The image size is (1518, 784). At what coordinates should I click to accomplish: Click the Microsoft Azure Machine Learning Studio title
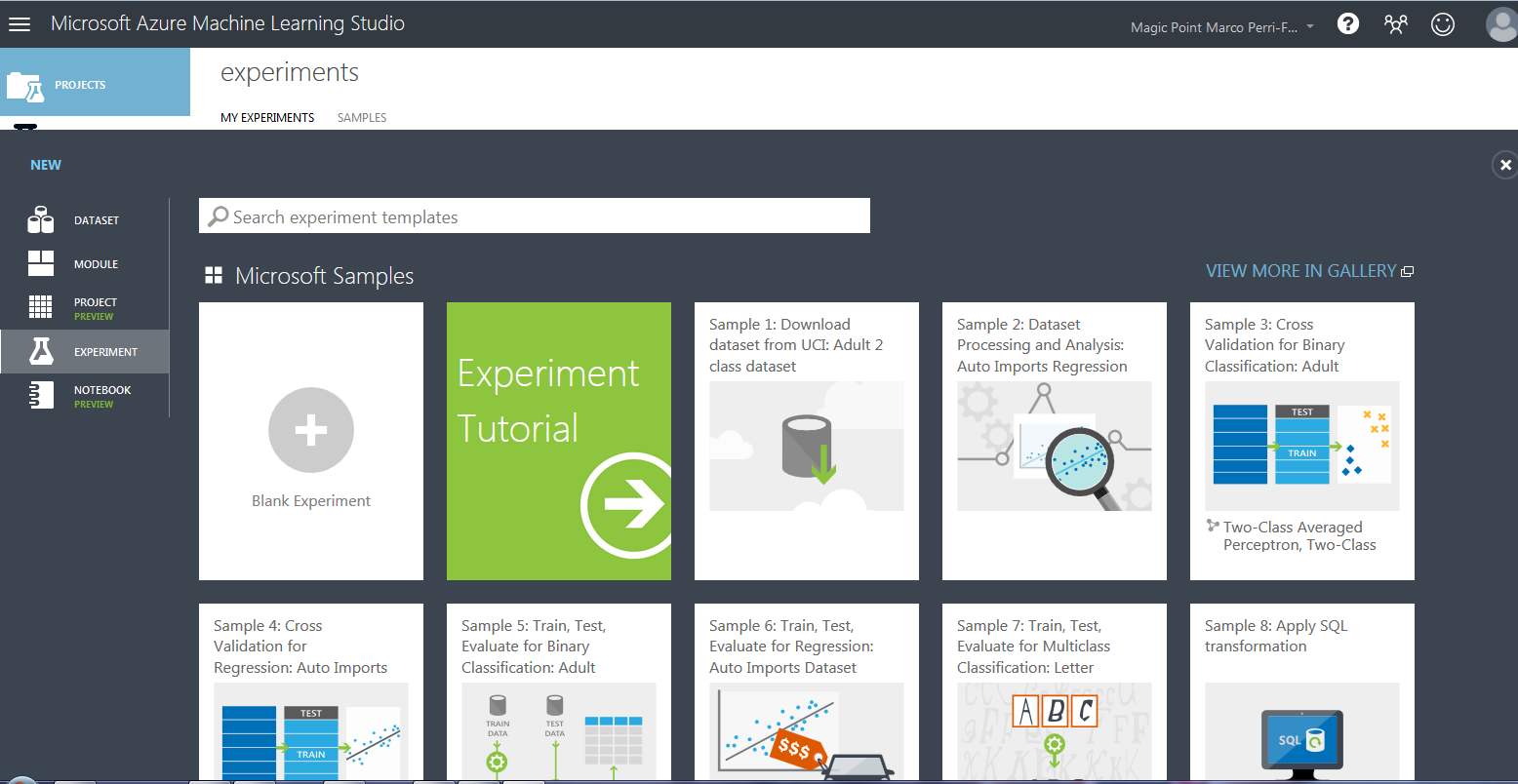coord(227,23)
